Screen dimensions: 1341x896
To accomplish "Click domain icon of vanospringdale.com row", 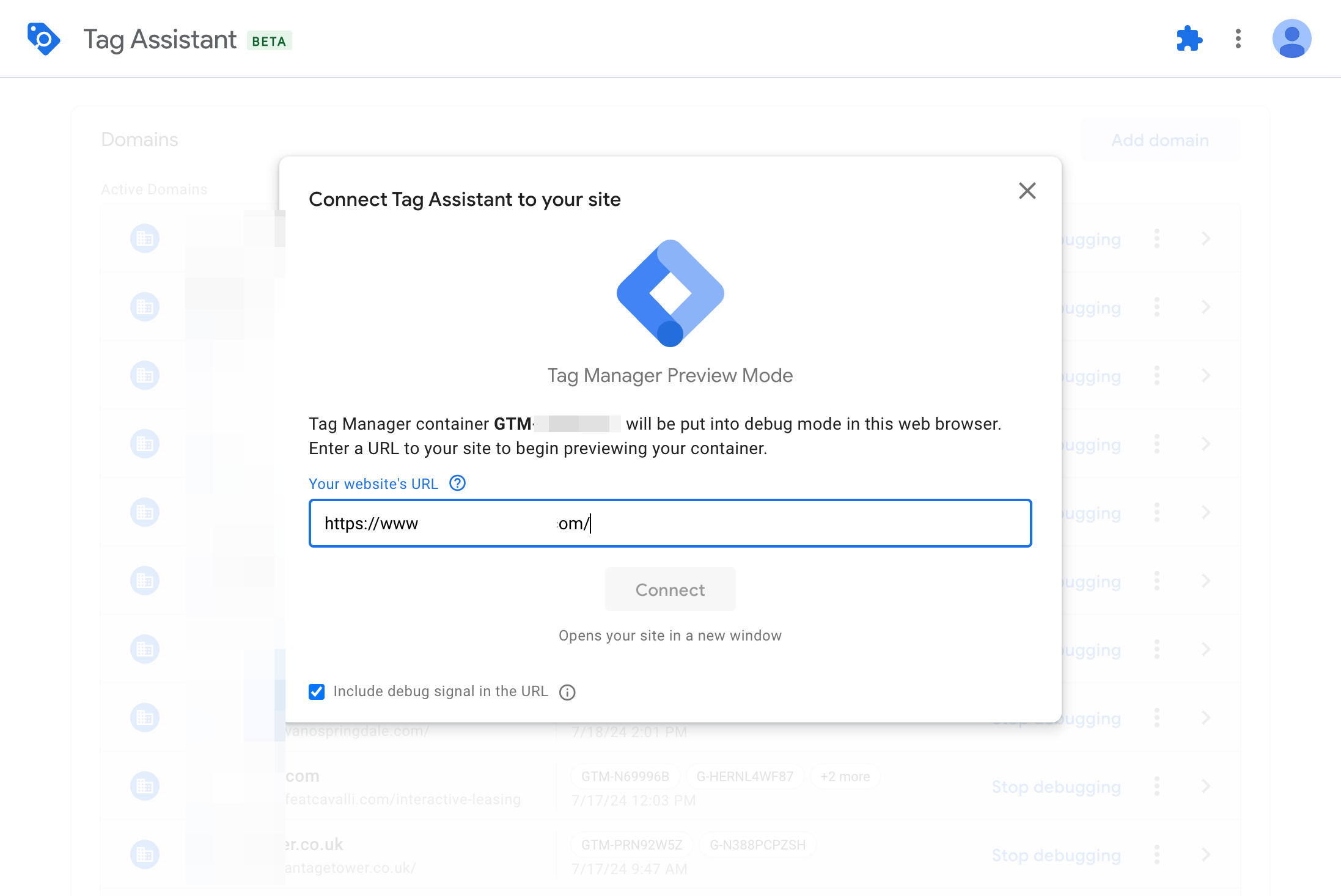I will pyautogui.click(x=145, y=718).
